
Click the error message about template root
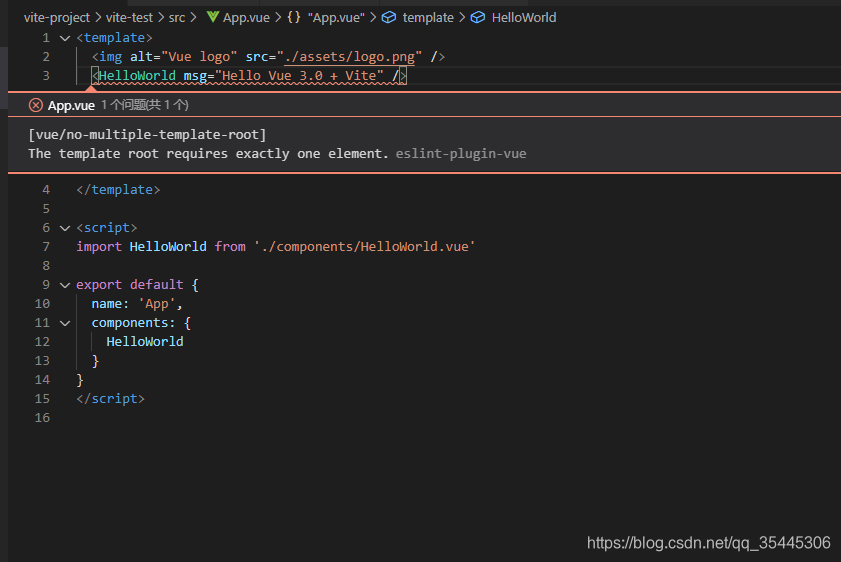(208, 154)
